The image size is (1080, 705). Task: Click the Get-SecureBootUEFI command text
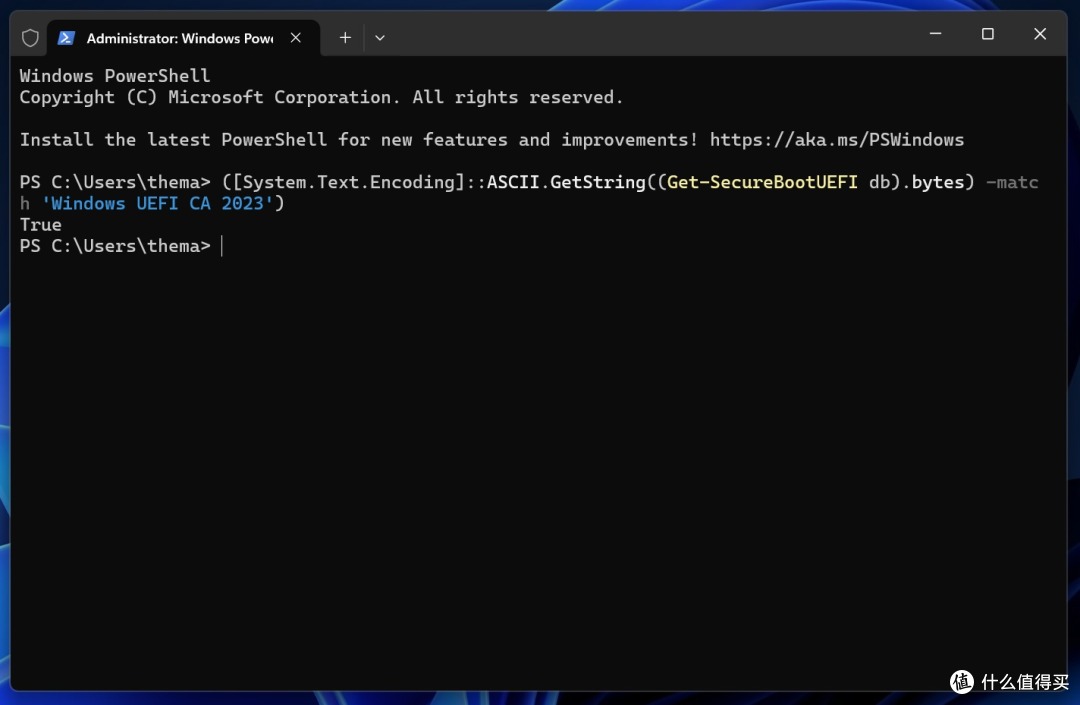pos(762,182)
